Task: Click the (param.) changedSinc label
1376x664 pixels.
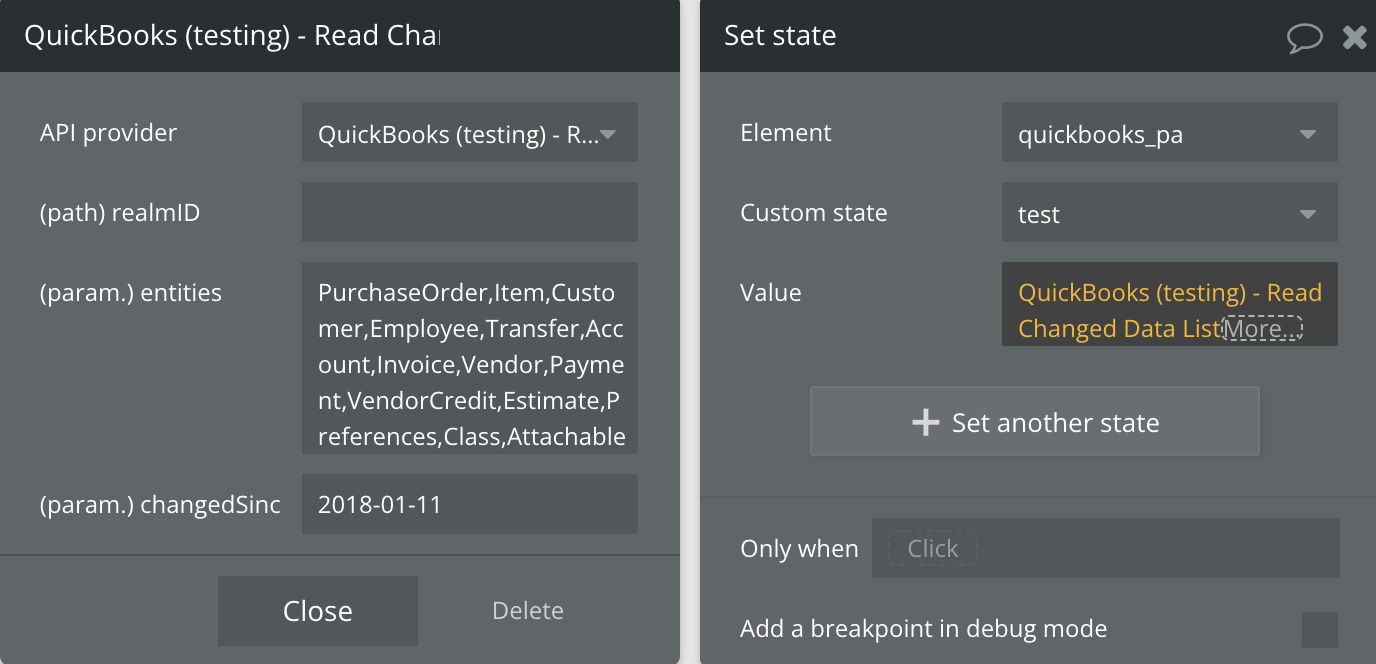Action: click(160, 505)
